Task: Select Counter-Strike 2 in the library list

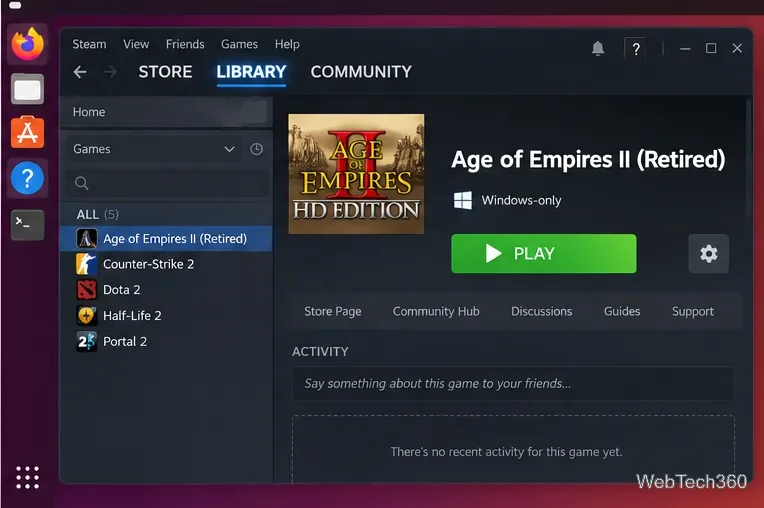Action: [166, 264]
